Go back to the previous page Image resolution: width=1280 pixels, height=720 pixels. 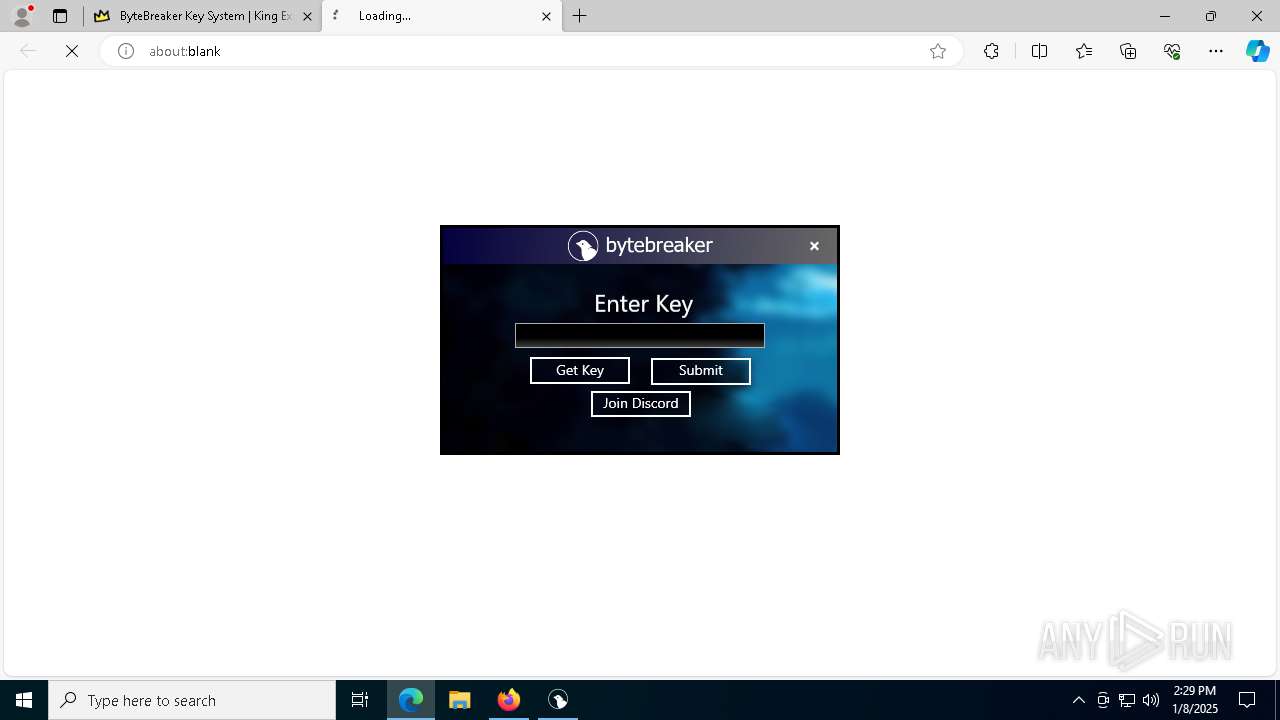pos(28,51)
